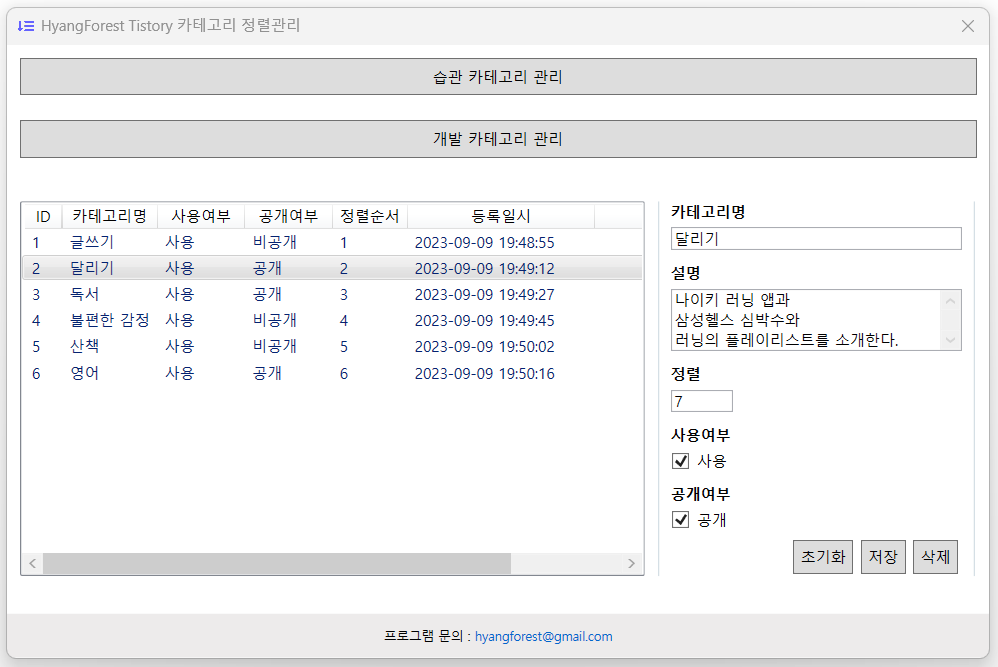Click the date 2023-09-09 19:49:45
Viewport: 998px width, 667px height.
(x=484, y=321)
